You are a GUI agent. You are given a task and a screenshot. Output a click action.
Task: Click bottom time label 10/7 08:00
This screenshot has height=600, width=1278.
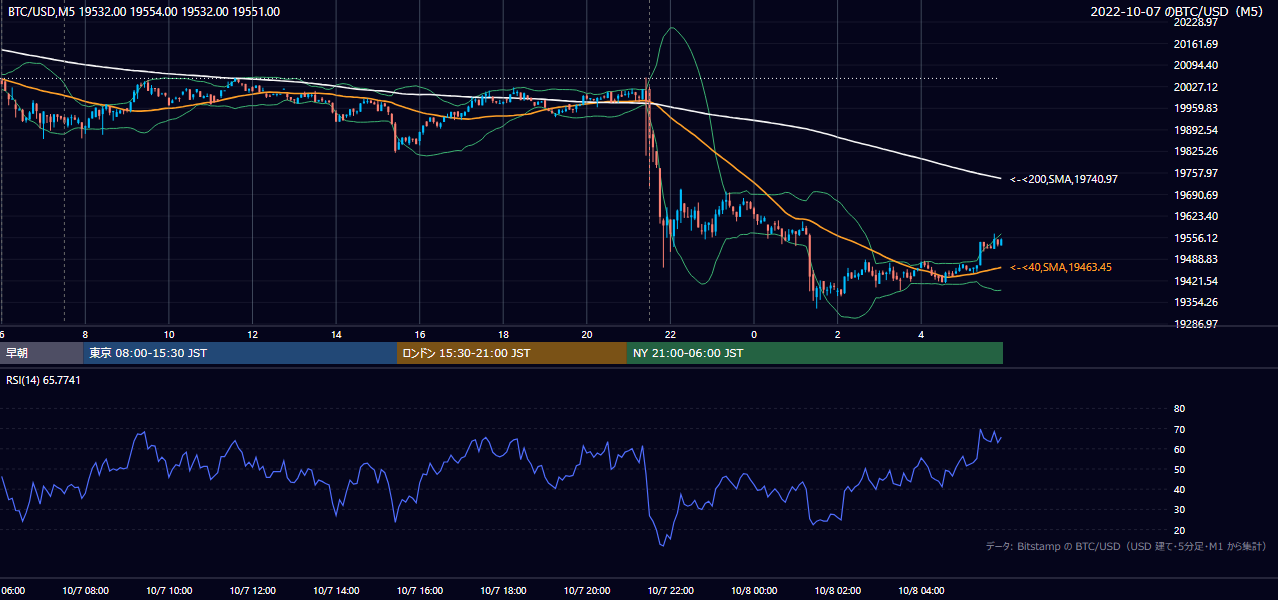(85, 591)
